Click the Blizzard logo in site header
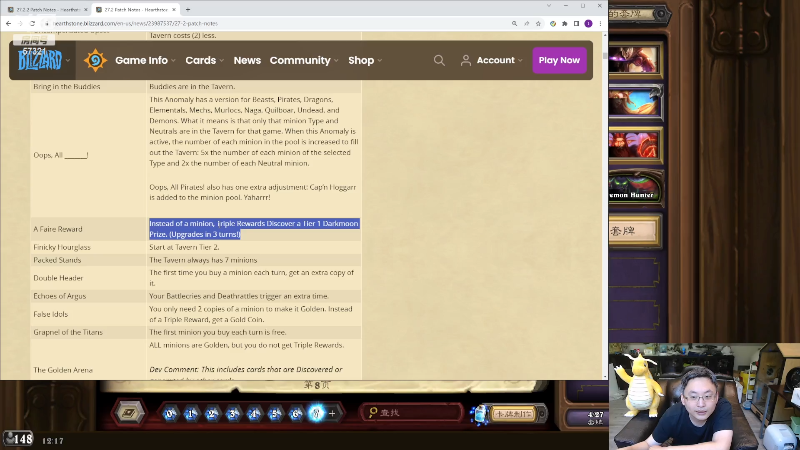This screenshot has width=800, height=450. tap(40, 60)
